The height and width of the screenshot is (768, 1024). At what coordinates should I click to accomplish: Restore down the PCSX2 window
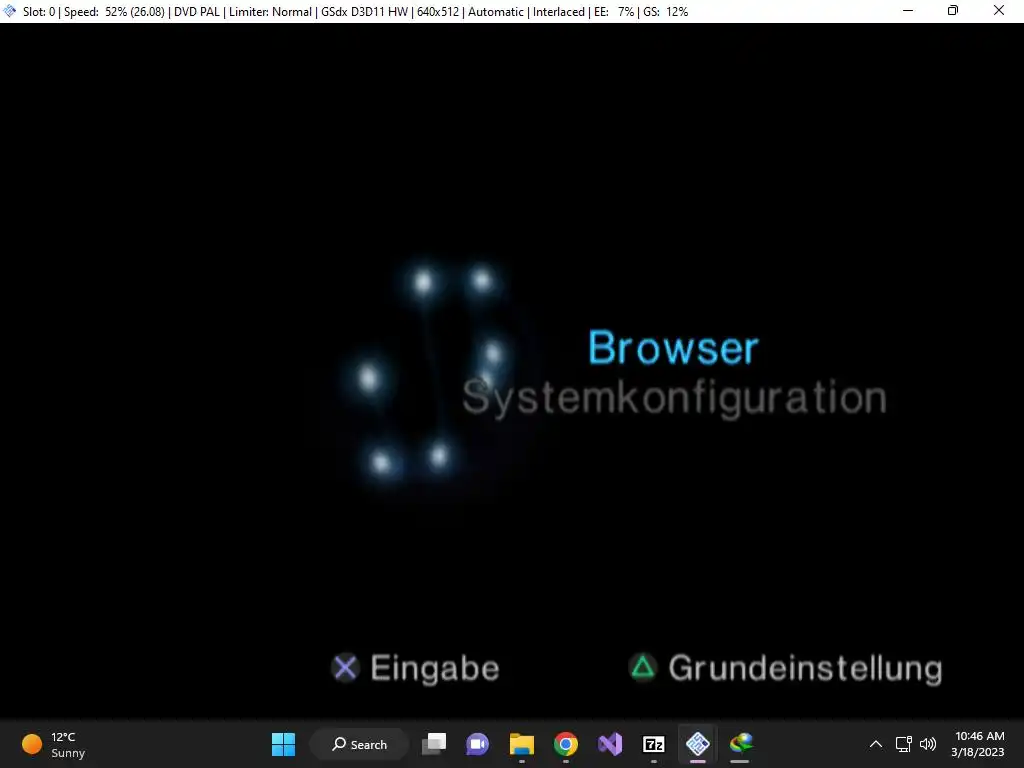(953, 10)
